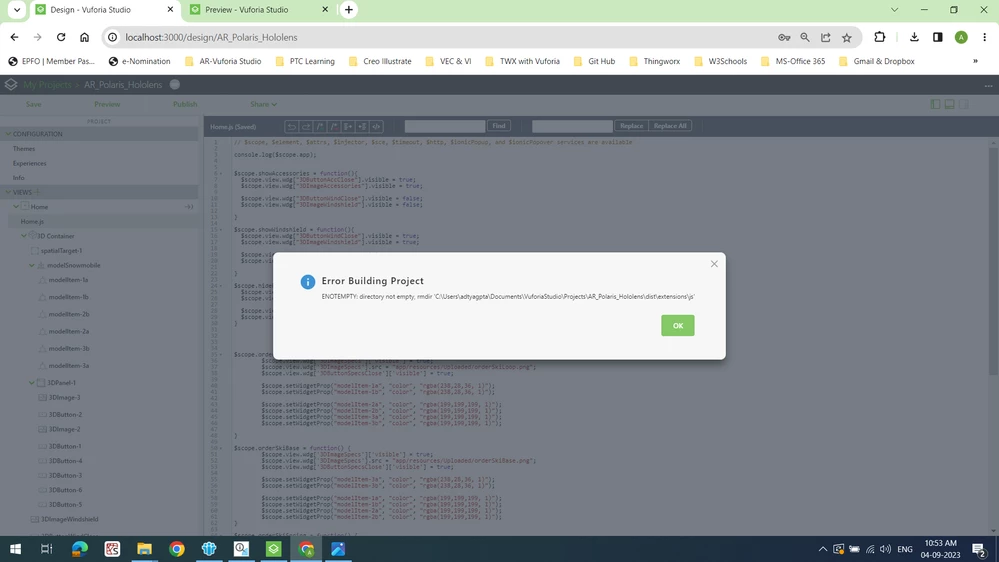Select 3DImageWindshield in tree
Viewport: 999px width, 562px height.
tap(69, 519)
